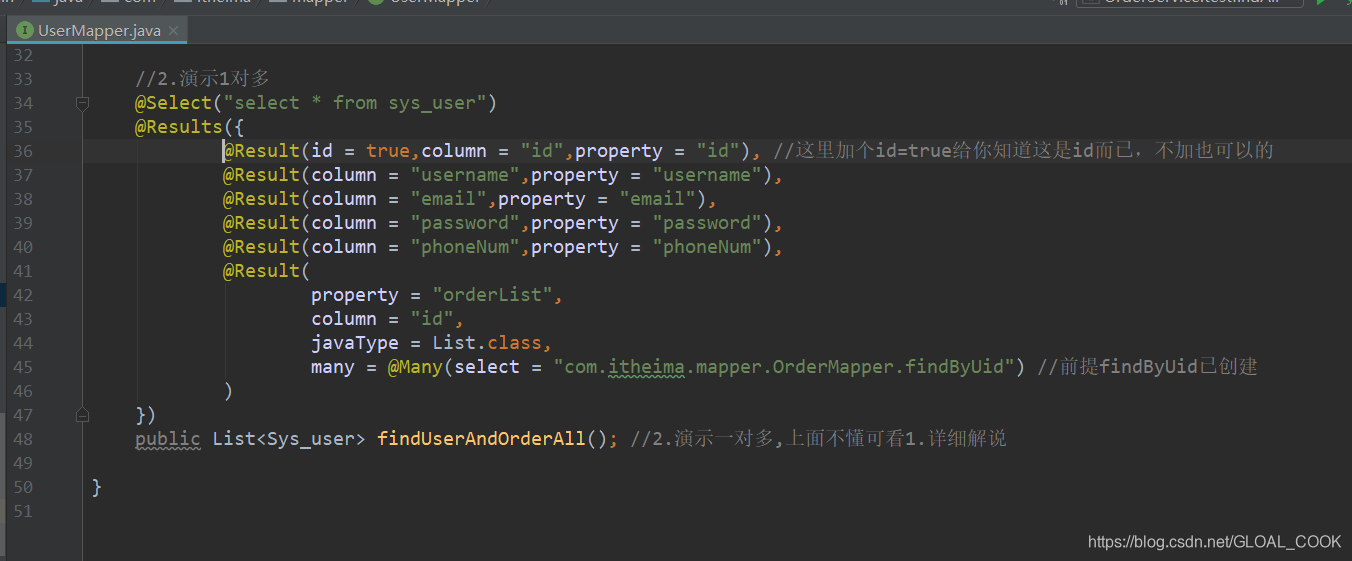Click the "orderList" string on line 42
Viewport: 1352px width, 561px height.
[x=492, y=295]
